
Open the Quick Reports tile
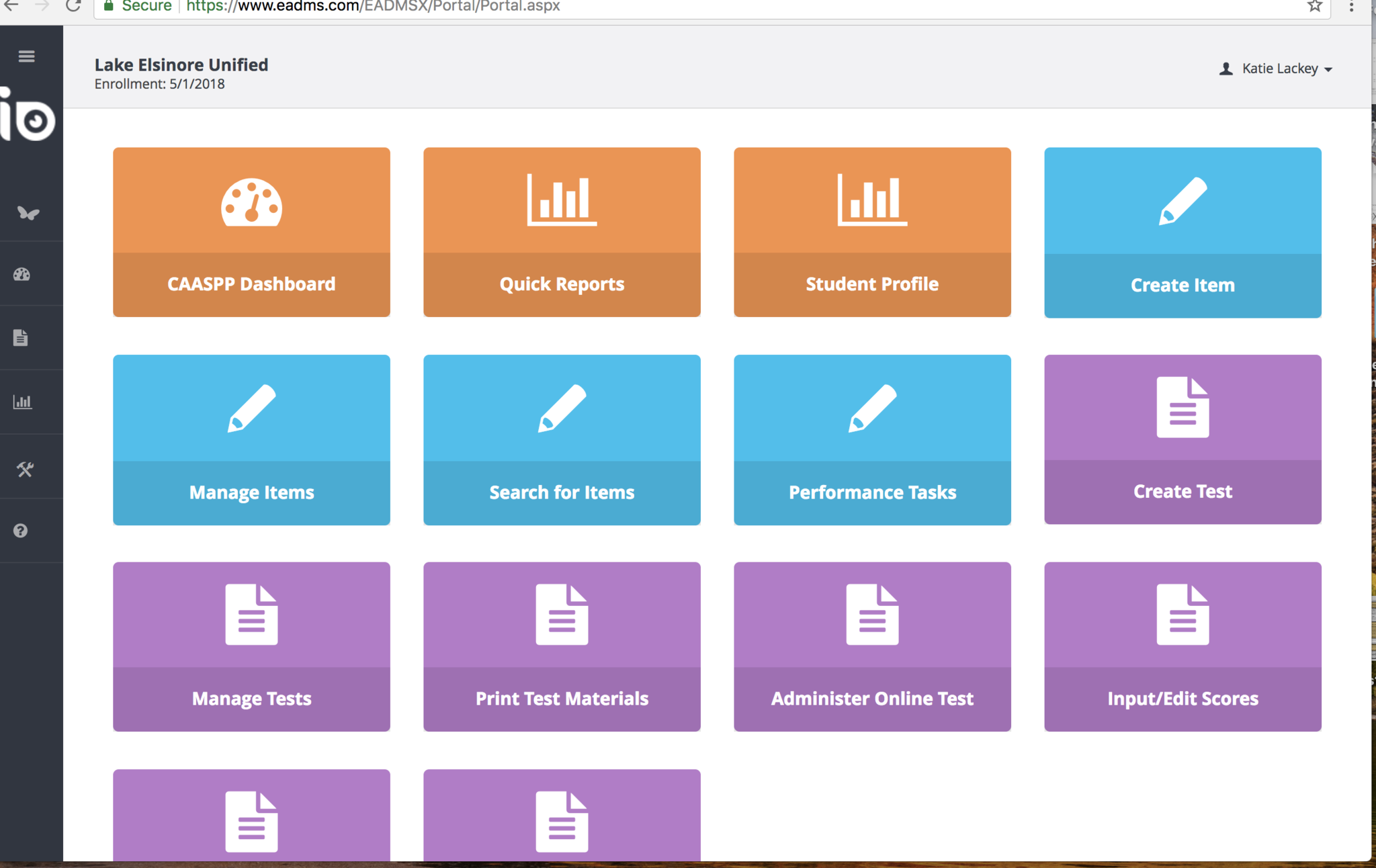click(562, 232)
